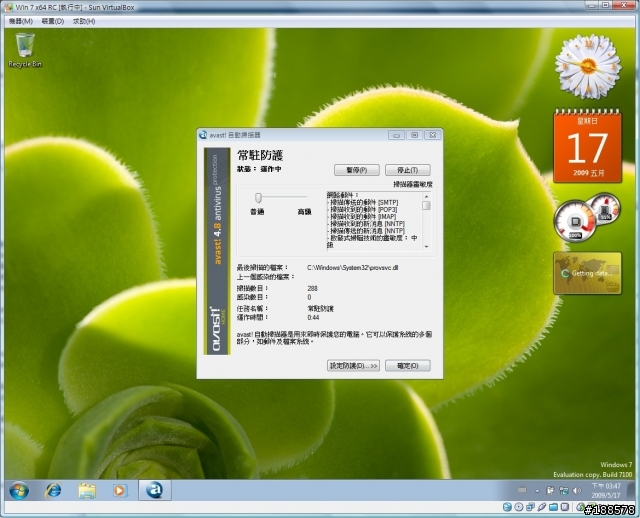Select the [POP3] line in provider list

pos(362,209)
